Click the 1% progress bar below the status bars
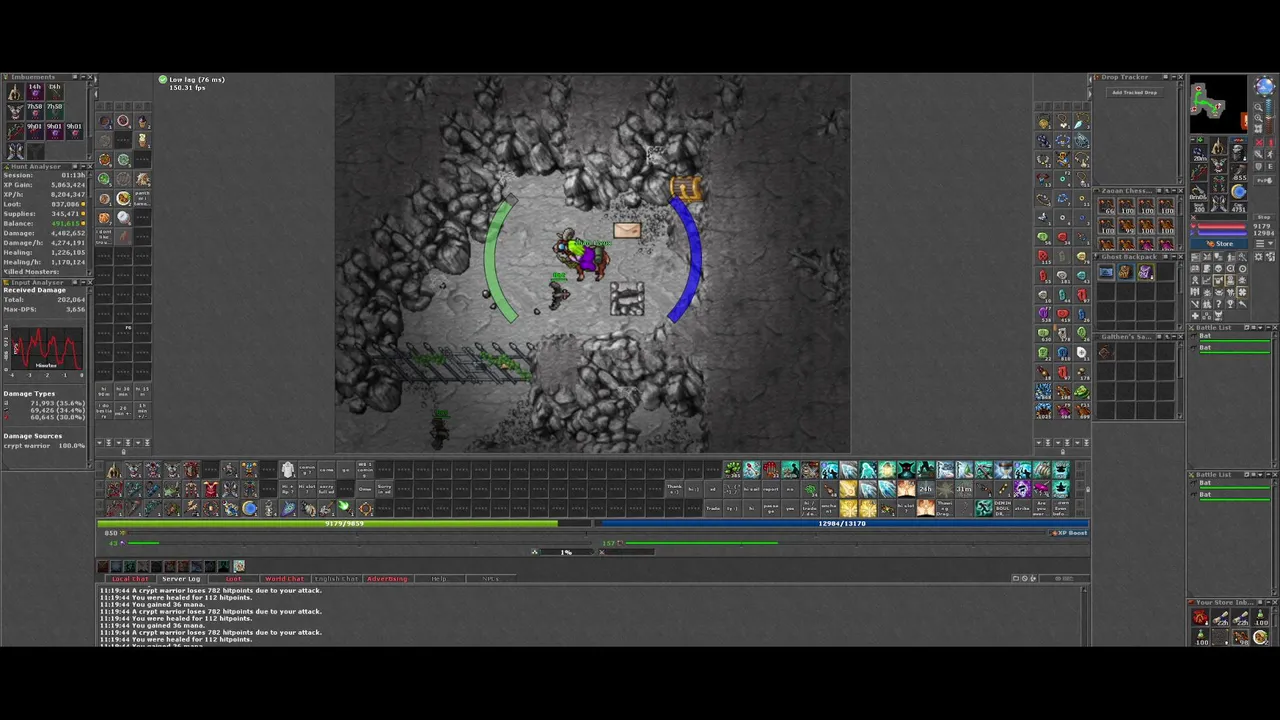The height and width of the screenshot is (720, 1280). (x=566, y=552)
